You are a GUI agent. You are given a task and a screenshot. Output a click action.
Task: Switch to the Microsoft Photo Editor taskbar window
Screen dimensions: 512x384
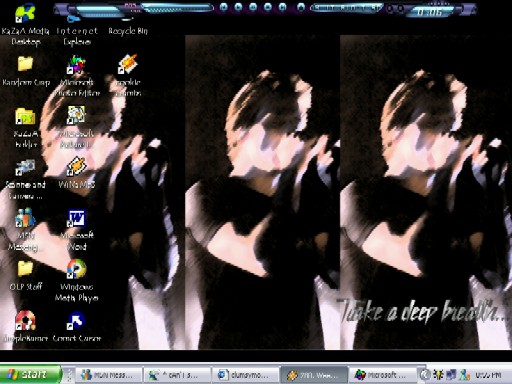[x=382, y=375]
